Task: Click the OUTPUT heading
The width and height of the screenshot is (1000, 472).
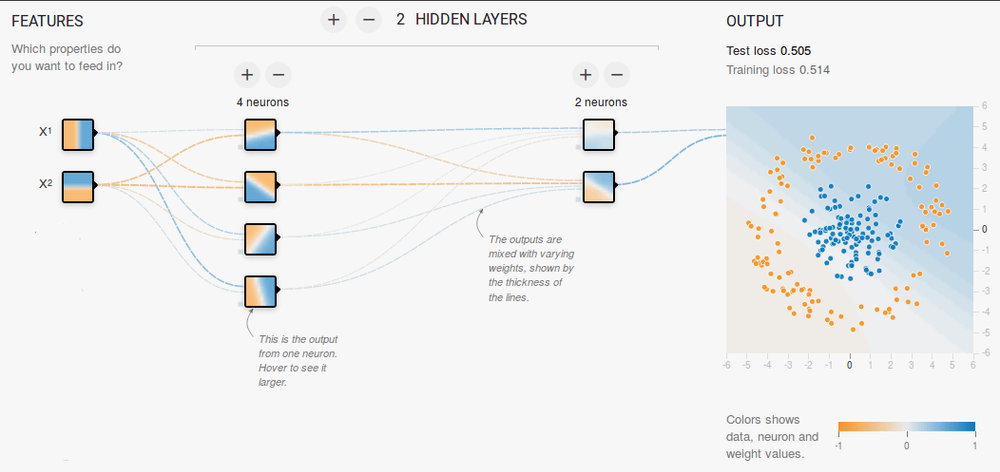Action: [755, 21]
